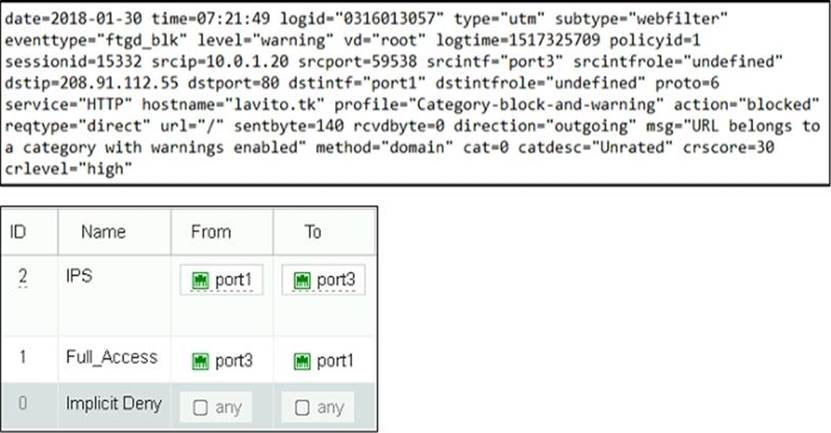Click policy ID 2 cell
This screenshot has width=831, height=433.
tap(22, 277)
